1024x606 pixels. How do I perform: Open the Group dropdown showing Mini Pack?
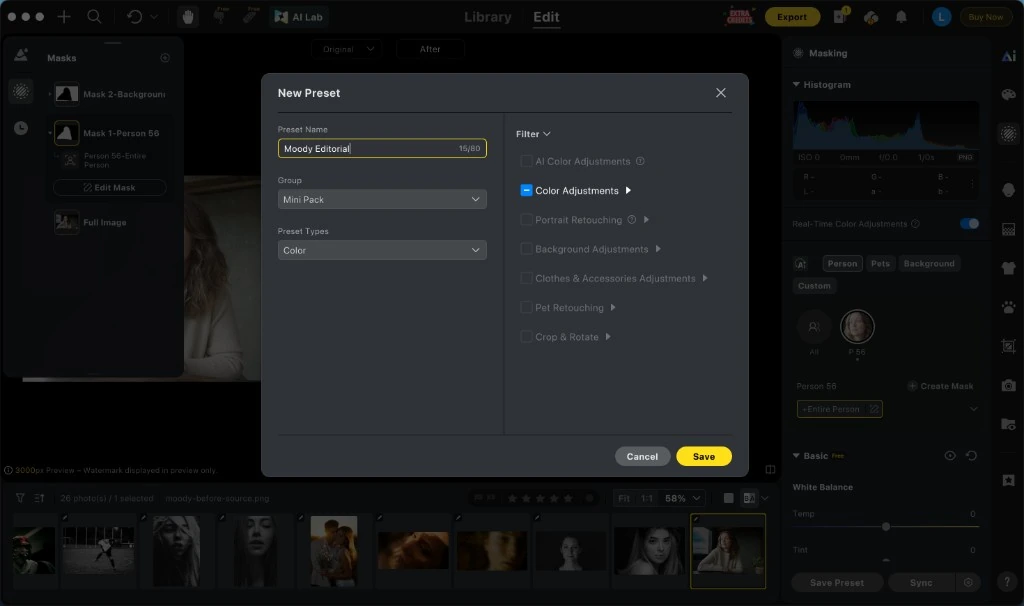tap(382, 199)
